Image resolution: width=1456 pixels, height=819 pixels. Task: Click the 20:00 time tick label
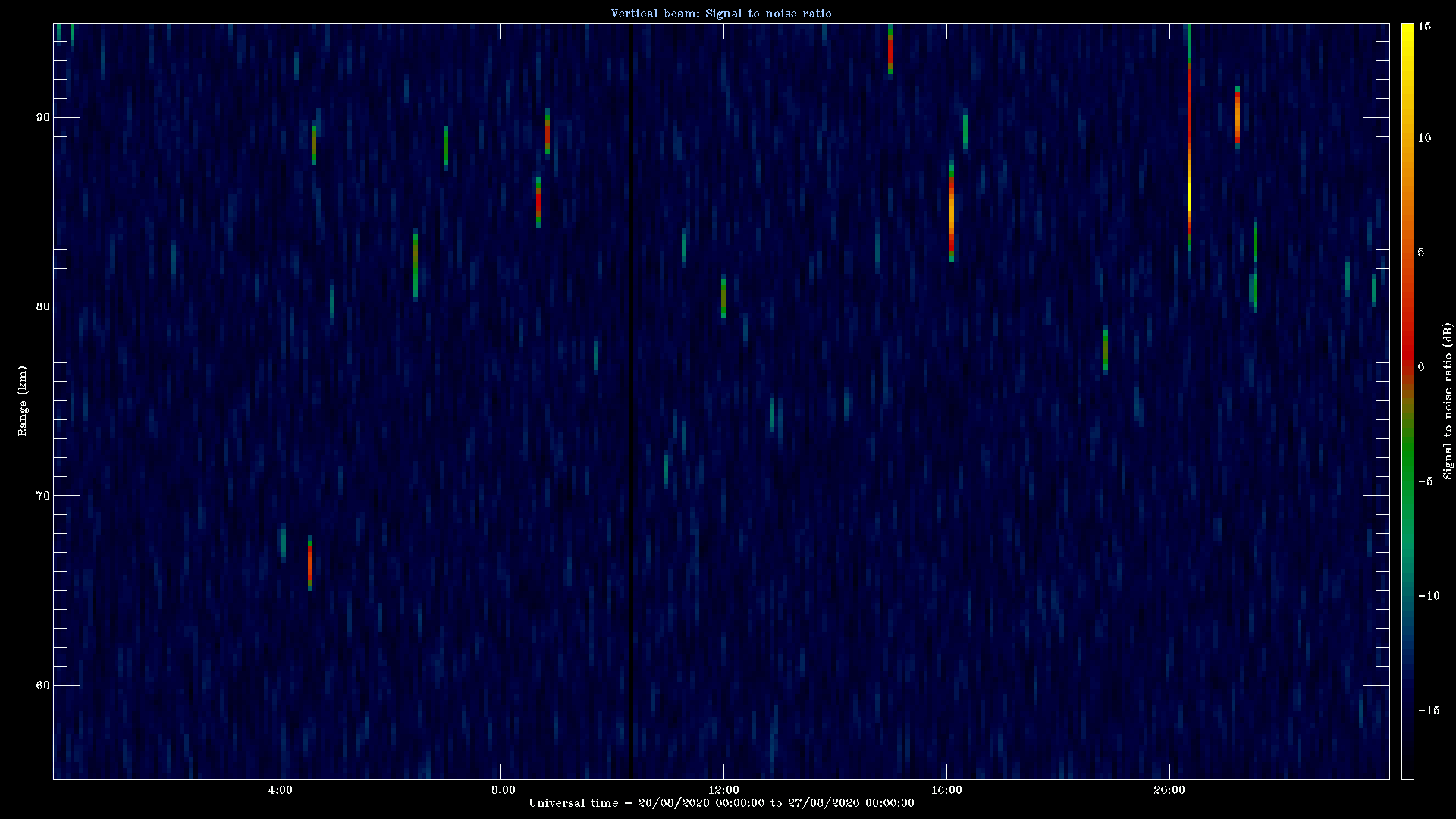point(1169,790)
